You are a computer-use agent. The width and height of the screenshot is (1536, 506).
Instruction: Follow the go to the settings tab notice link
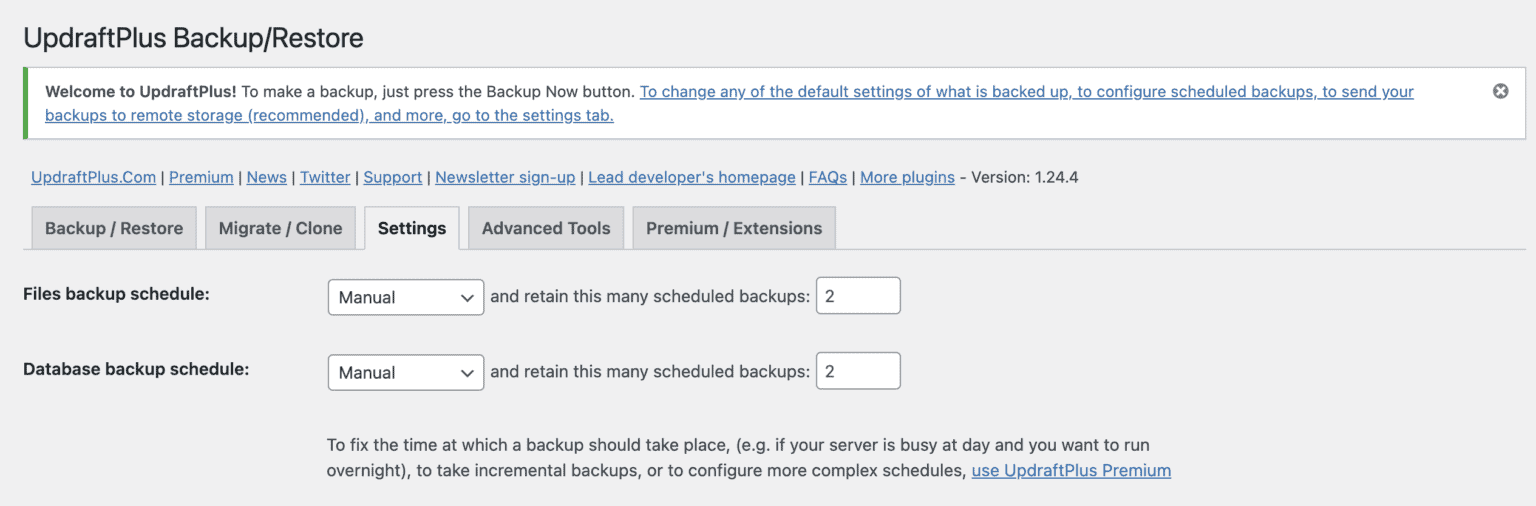pyautogui.click(x=728, y=103)
